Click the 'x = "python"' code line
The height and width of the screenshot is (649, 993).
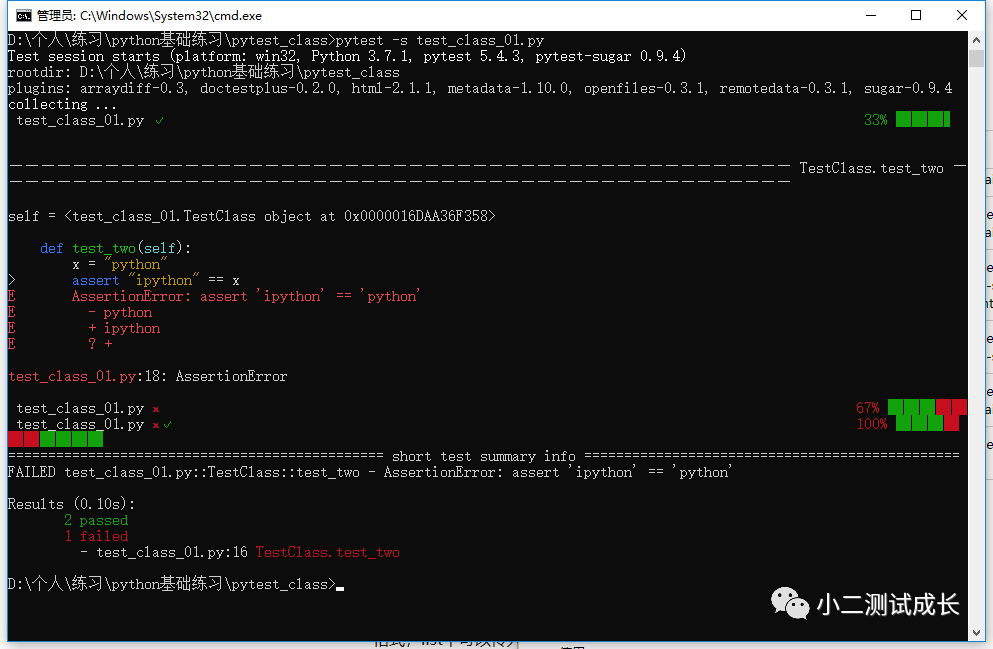[x=120, y=264]
